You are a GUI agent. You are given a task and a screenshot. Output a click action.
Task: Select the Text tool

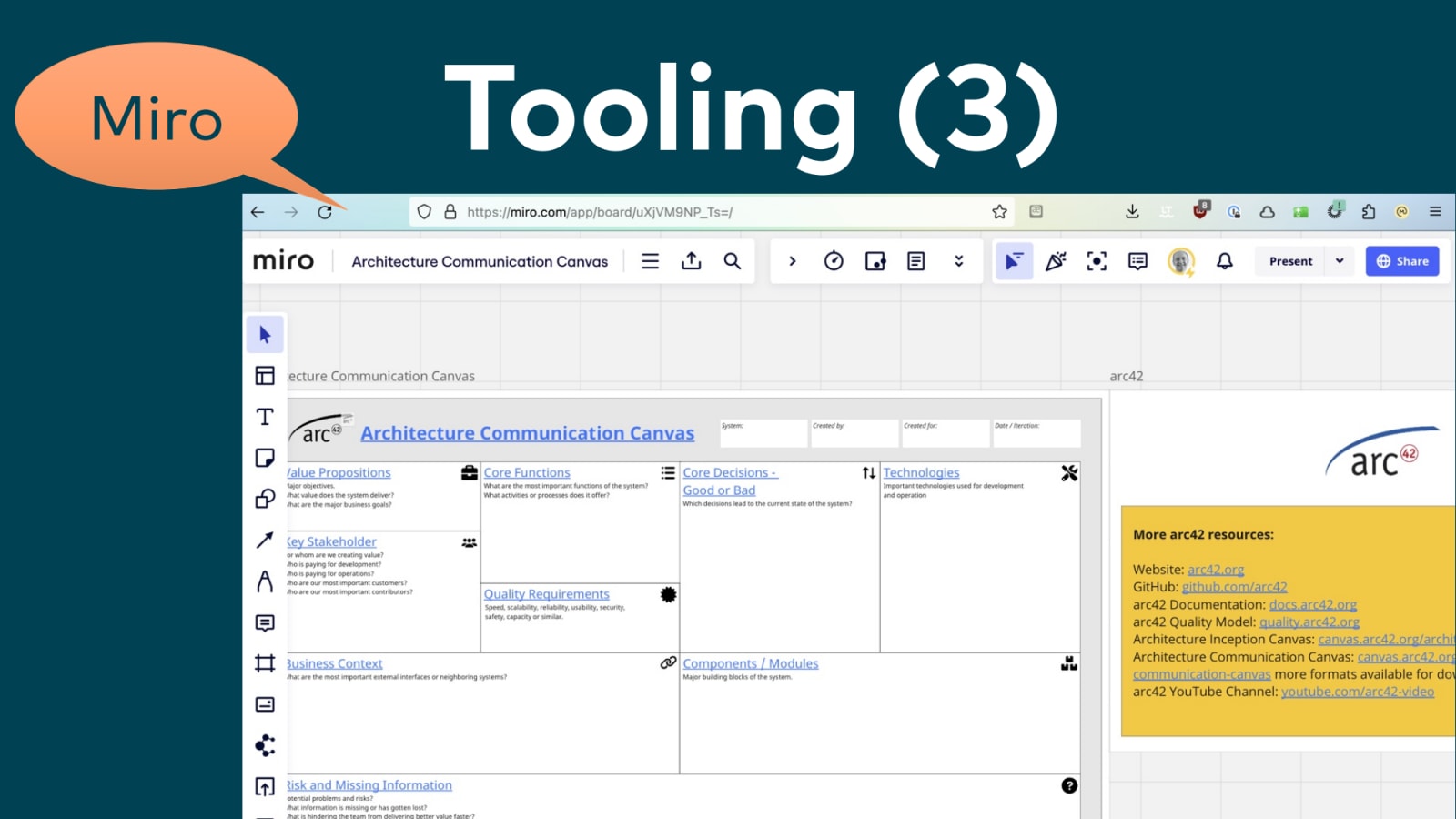265,417
